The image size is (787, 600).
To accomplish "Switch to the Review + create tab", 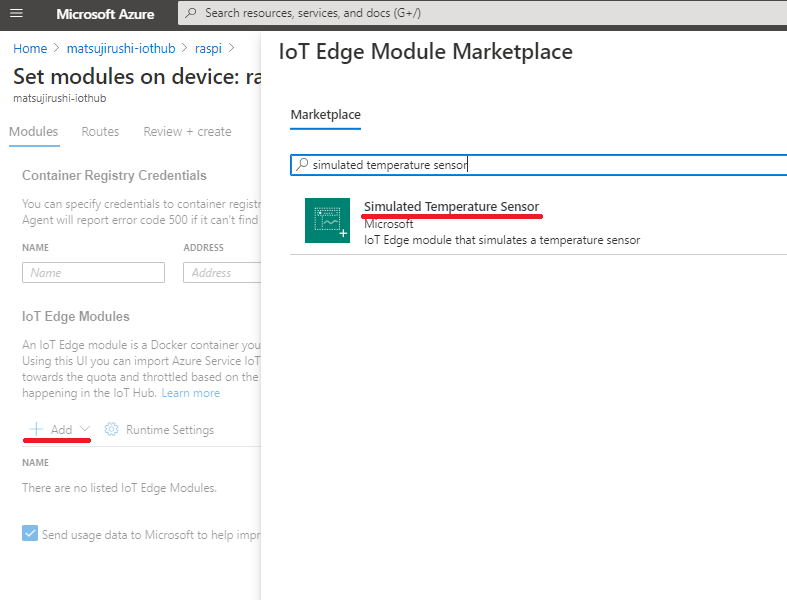I will tap(187, 132).
